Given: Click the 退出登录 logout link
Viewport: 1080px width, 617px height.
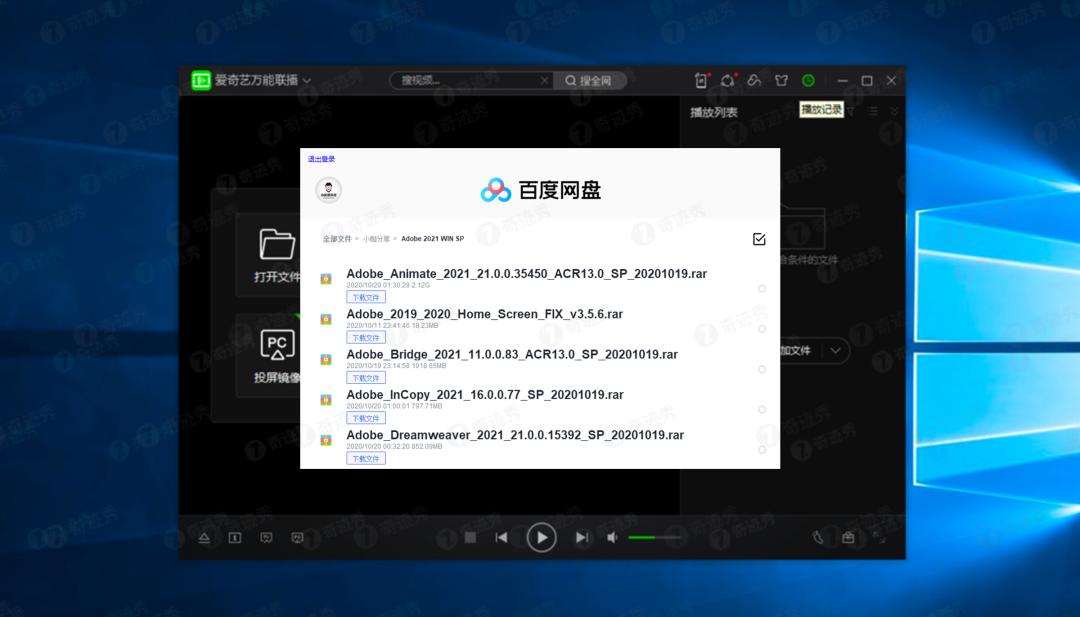Looking at the screenshot, I should pos(321,159).
